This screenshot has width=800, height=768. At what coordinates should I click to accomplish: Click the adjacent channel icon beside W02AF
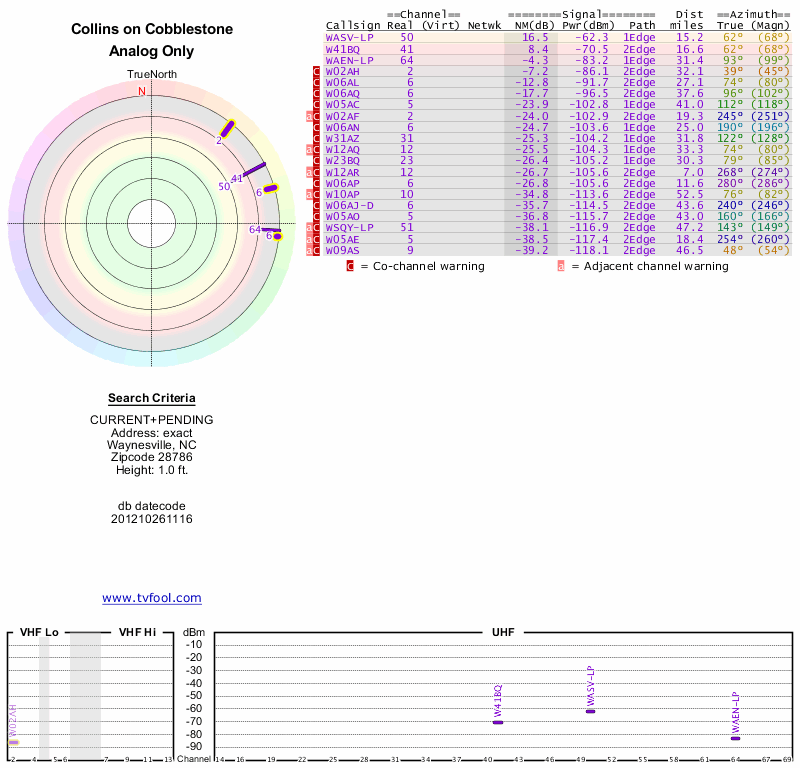(310, 116)
